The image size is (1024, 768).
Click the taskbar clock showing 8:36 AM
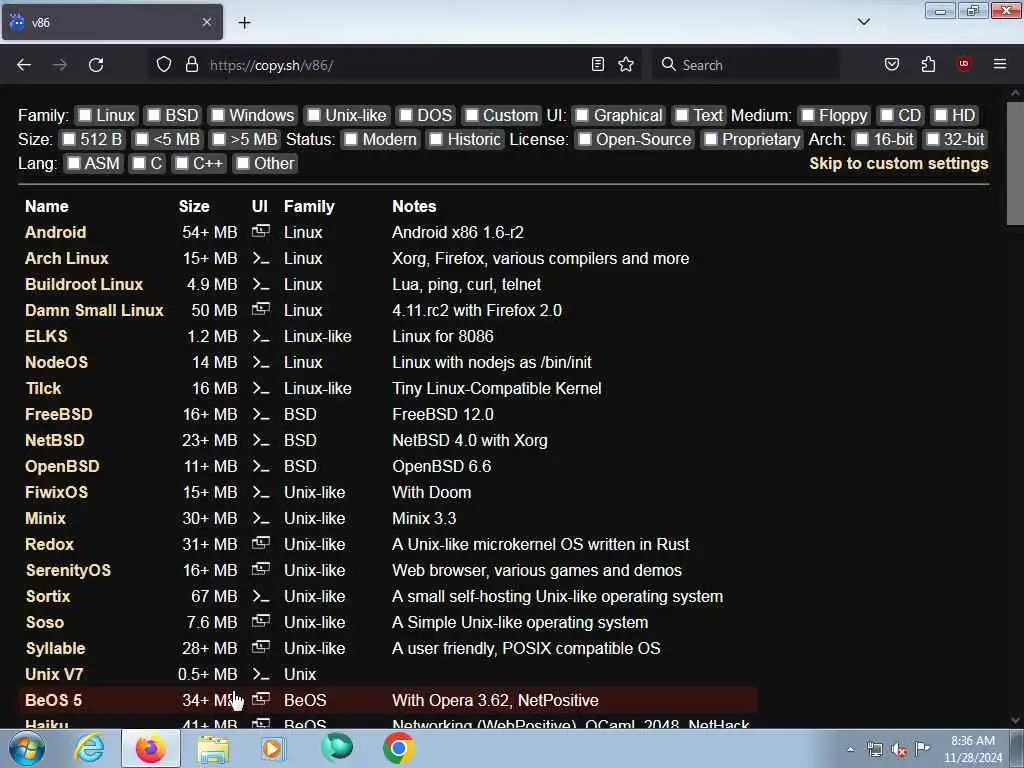(x=972, y=749)
